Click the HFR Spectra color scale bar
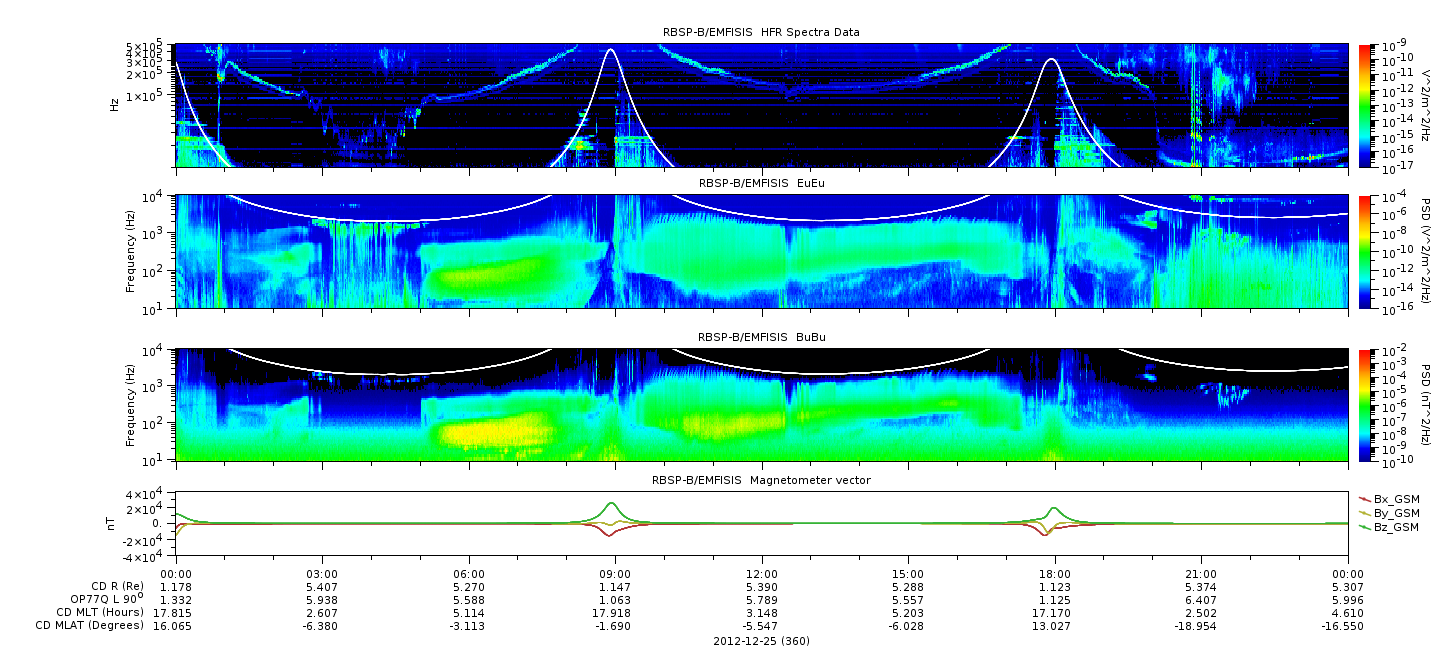Image resolution: width=1447 pixels, height=658 pixels. coord(1365,105)
